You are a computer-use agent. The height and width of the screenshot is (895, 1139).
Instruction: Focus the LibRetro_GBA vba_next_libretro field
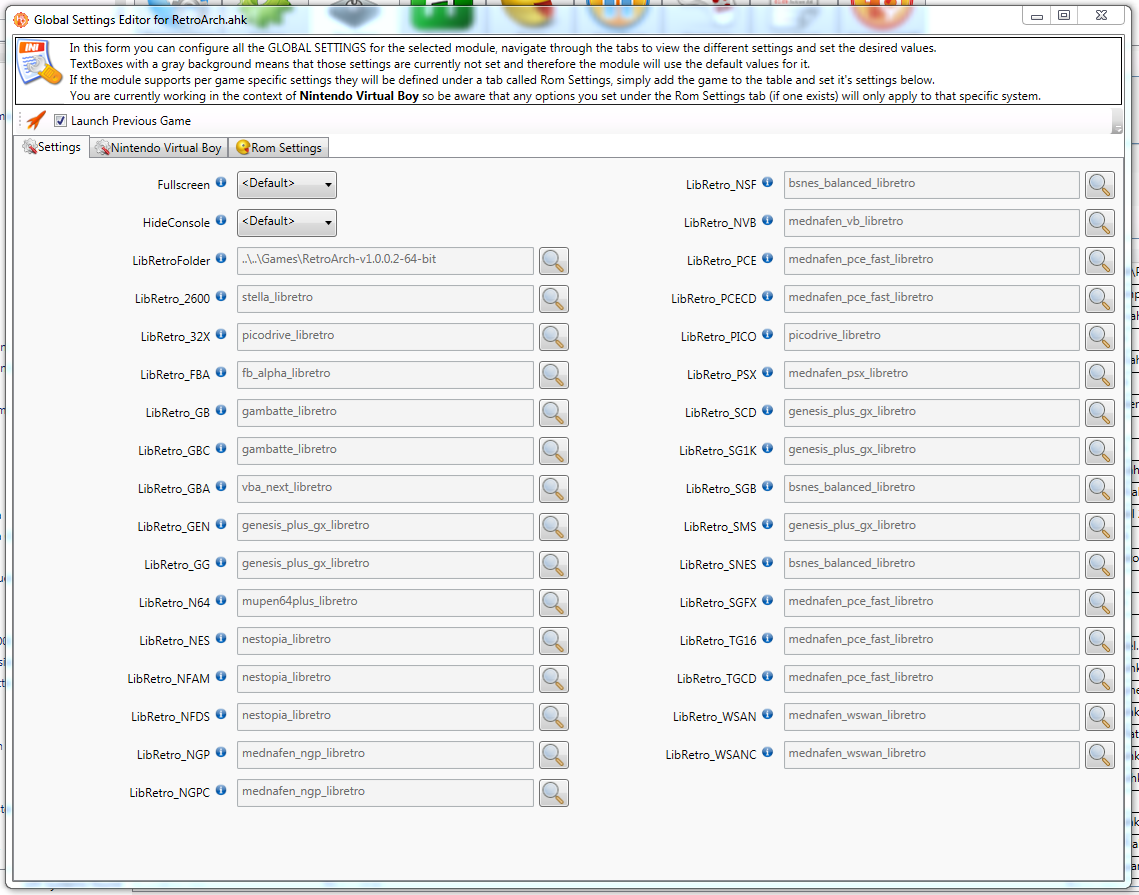point(385,489)
